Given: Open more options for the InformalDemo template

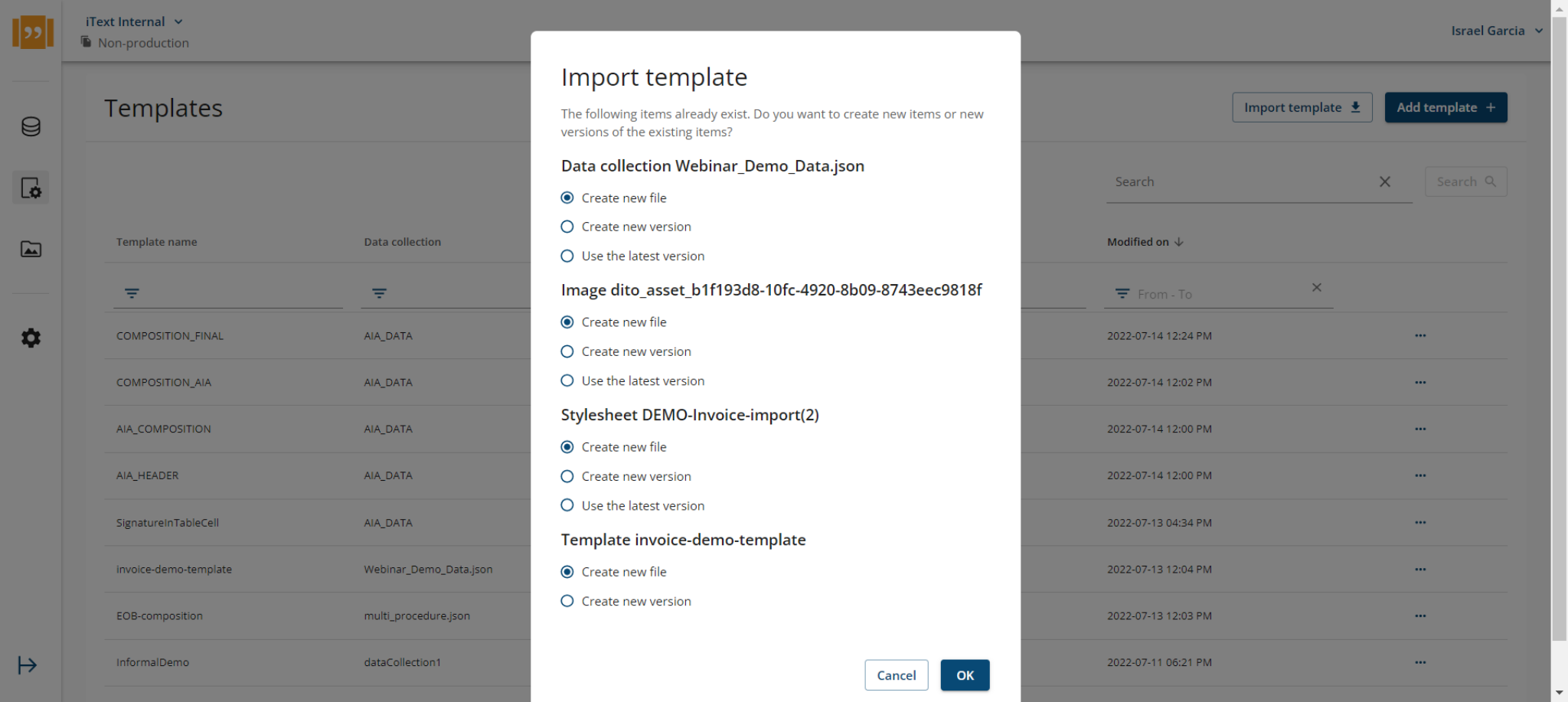Looking at the screenshot, I should click(x=1420, y=662).
